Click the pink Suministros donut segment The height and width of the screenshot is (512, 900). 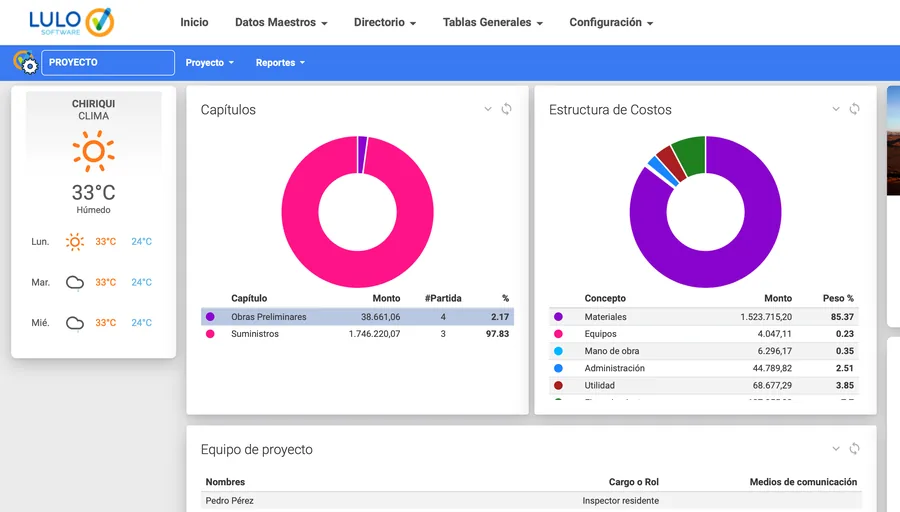coord(358,270)
